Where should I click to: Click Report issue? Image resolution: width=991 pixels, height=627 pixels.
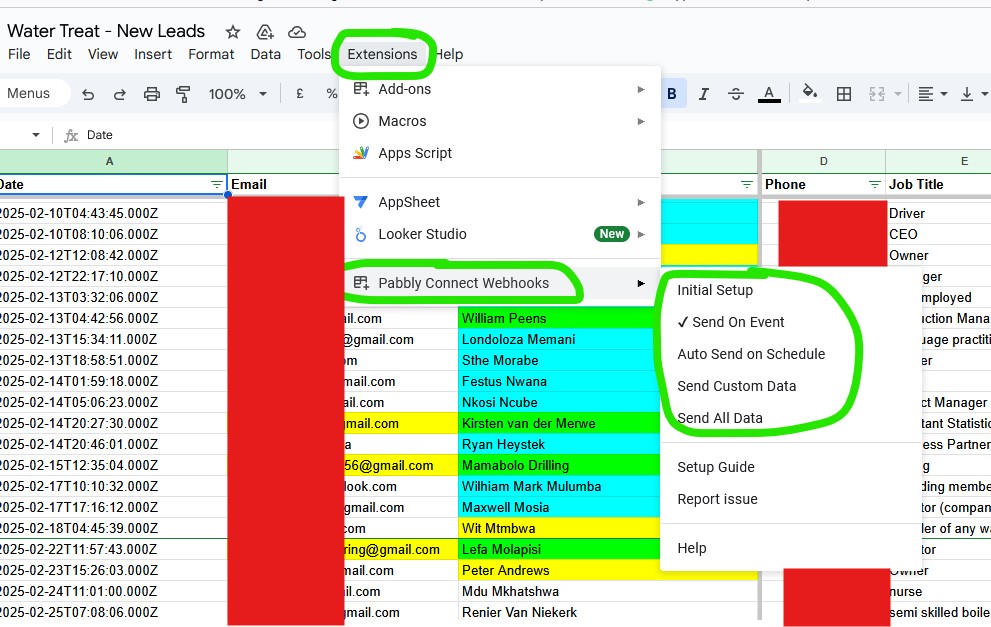(717, 499)
